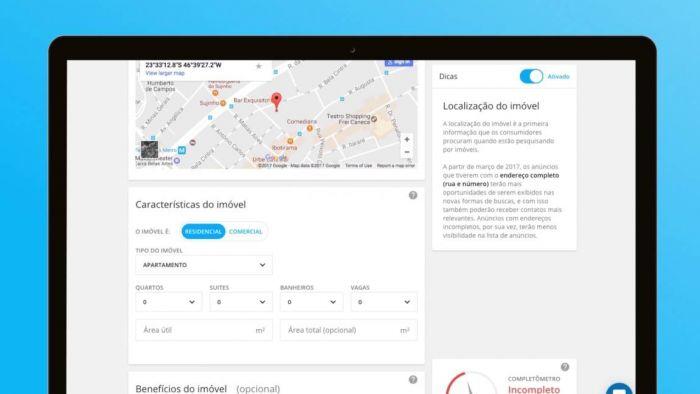
Task: Zoom out the map with minus icon
Action: pyautogui.click(x=407, y=152)
